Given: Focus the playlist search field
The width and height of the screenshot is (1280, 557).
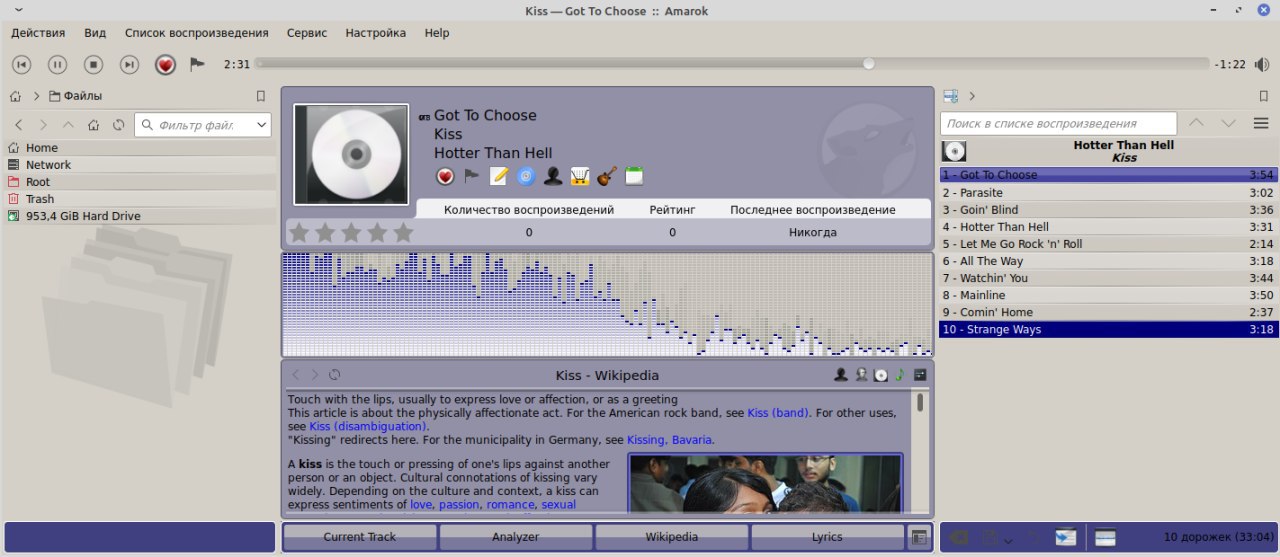Looking at the screenshot, I should tap(1058, 124).
